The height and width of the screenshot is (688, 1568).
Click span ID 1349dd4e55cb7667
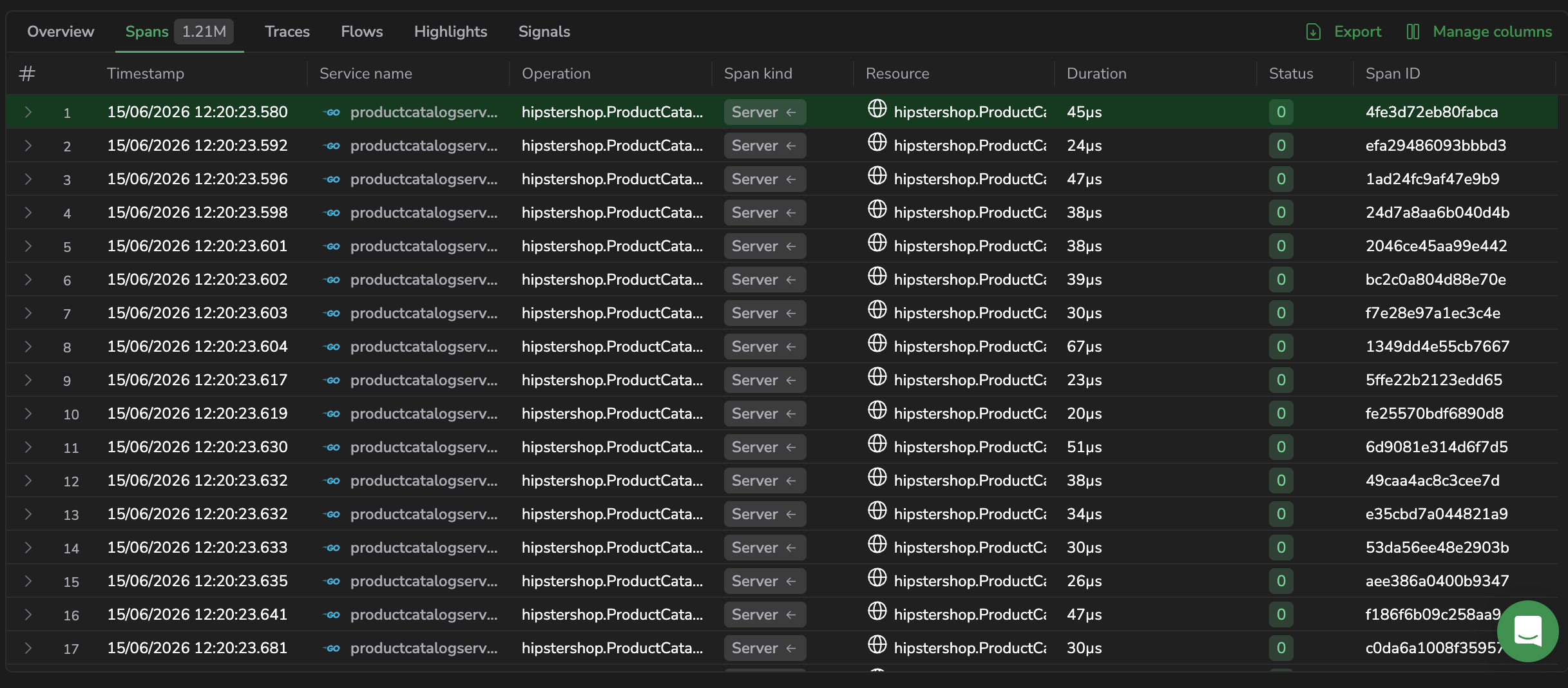tap(1437, 347)
